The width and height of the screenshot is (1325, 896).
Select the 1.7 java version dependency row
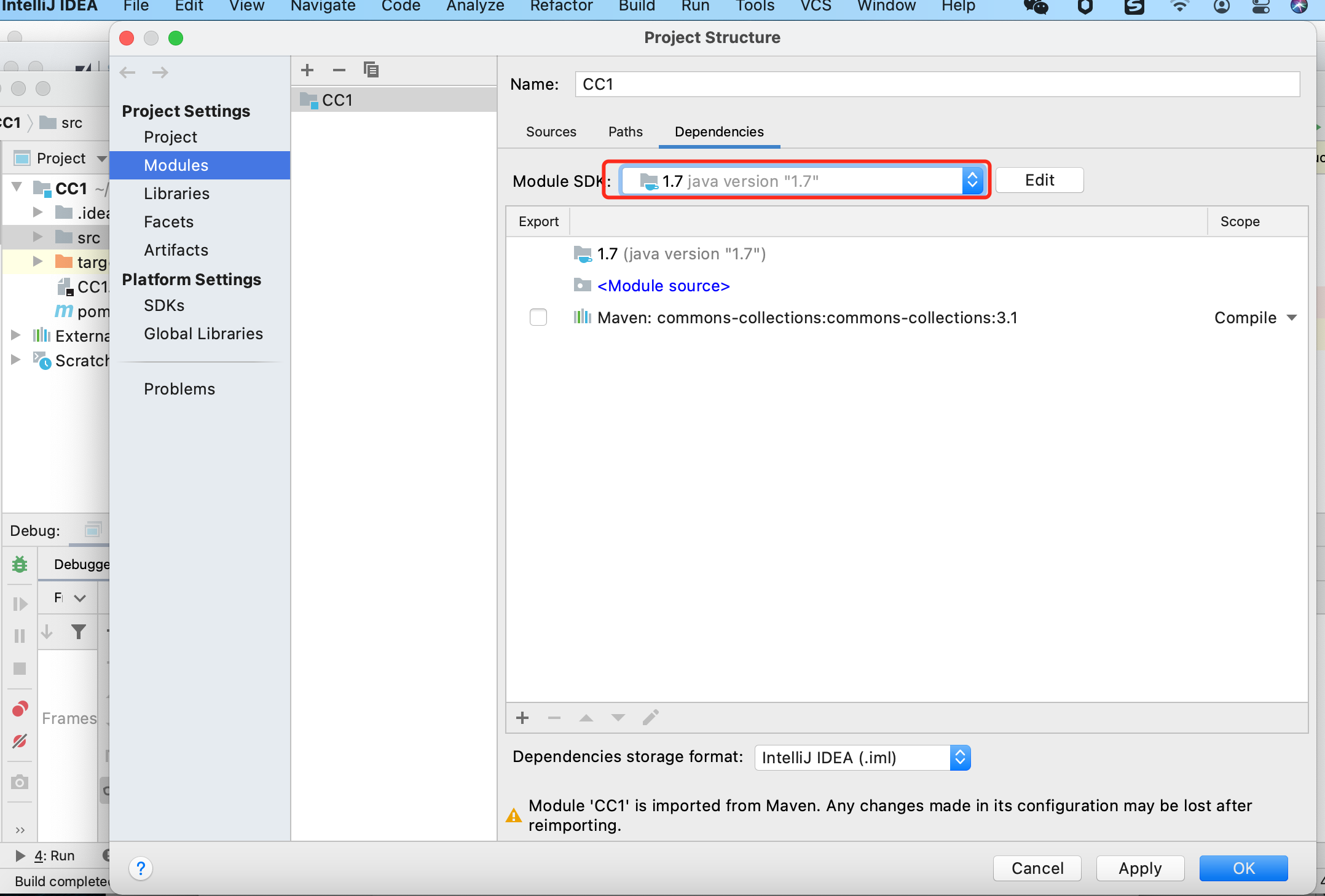point(906,254)
